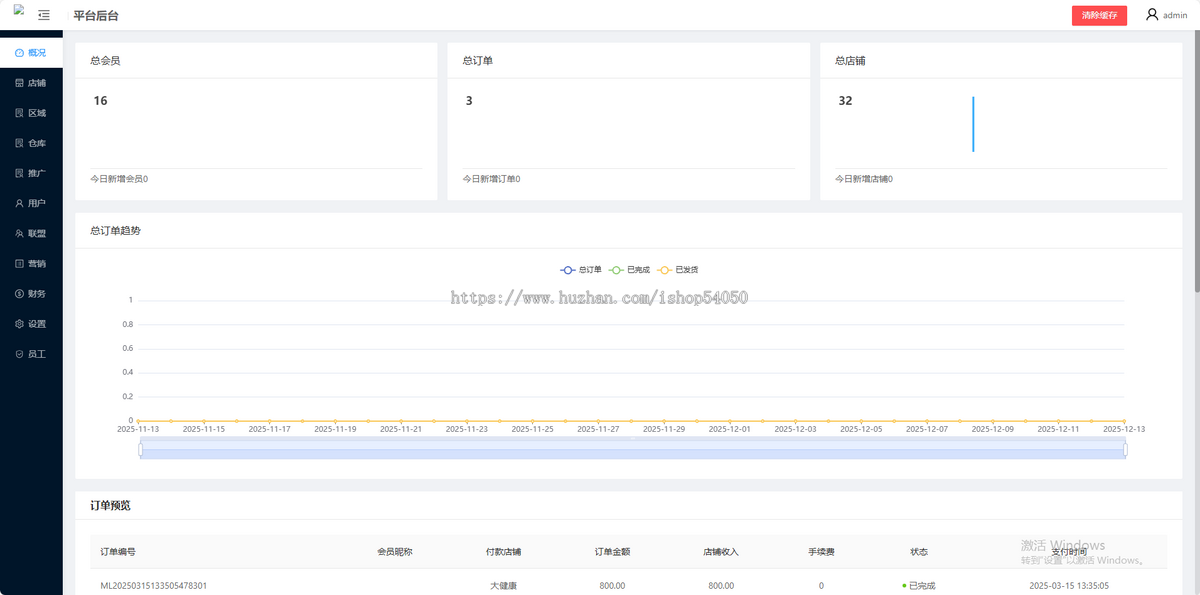Click the 财务 finance icon in sidebar
1200x595 pixels.
(20, 294)
